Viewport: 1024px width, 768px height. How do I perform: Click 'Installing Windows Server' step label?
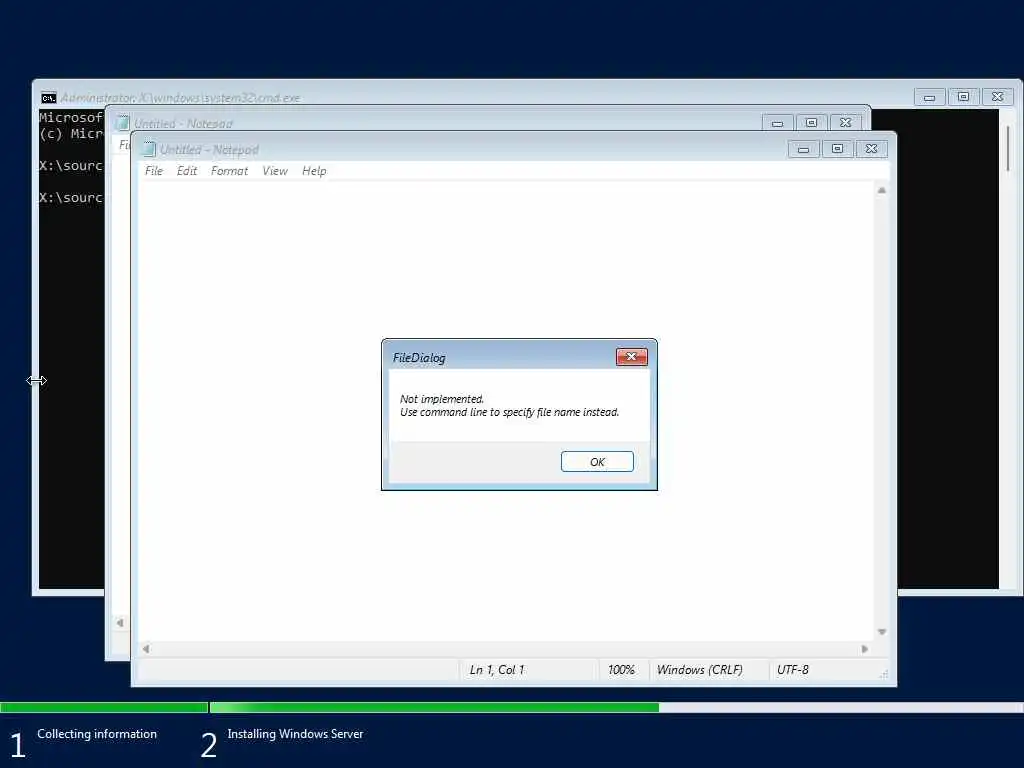point(295,734)
